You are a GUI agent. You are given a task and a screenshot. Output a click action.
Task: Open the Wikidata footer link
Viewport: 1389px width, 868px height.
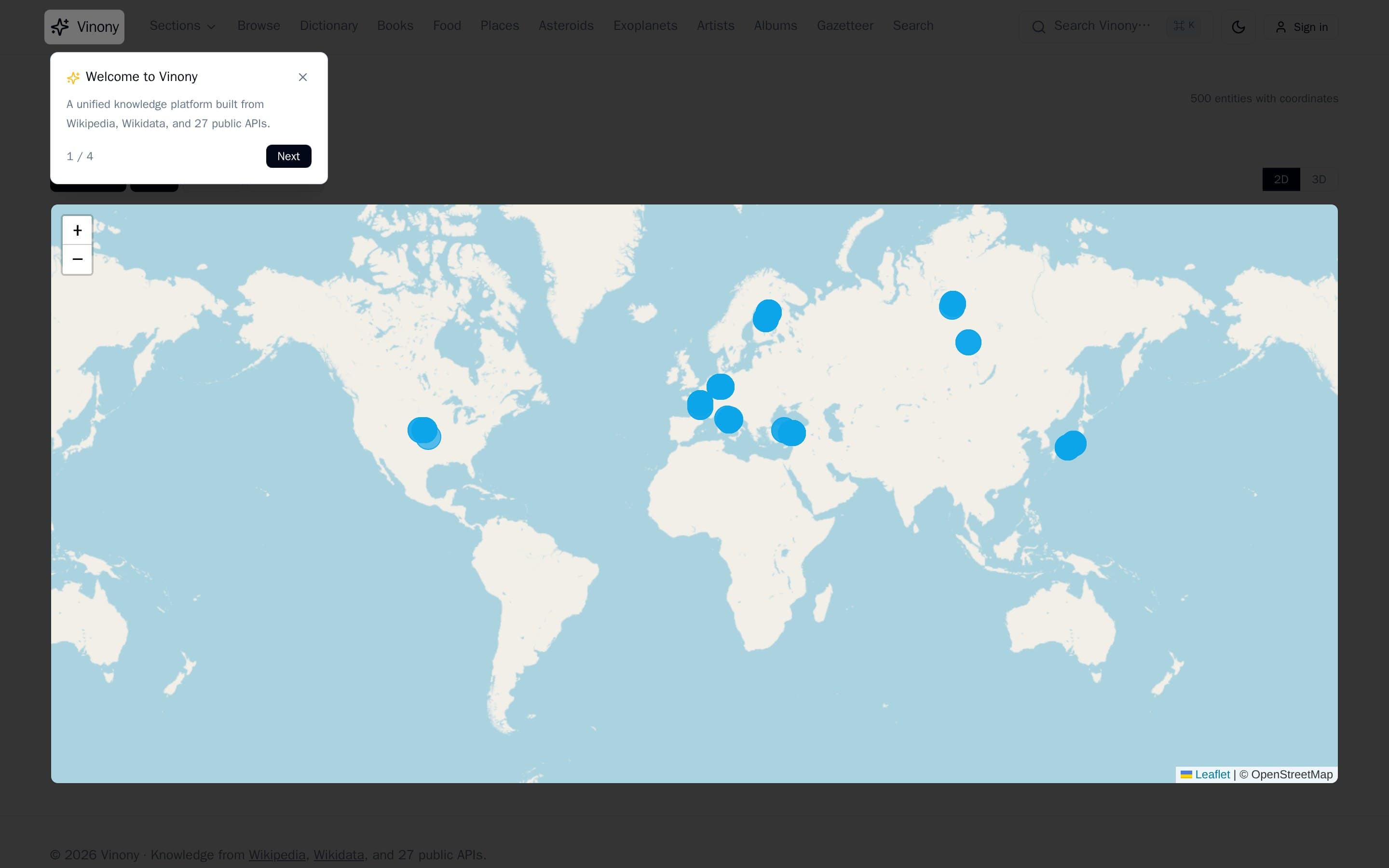click(339, 855)
